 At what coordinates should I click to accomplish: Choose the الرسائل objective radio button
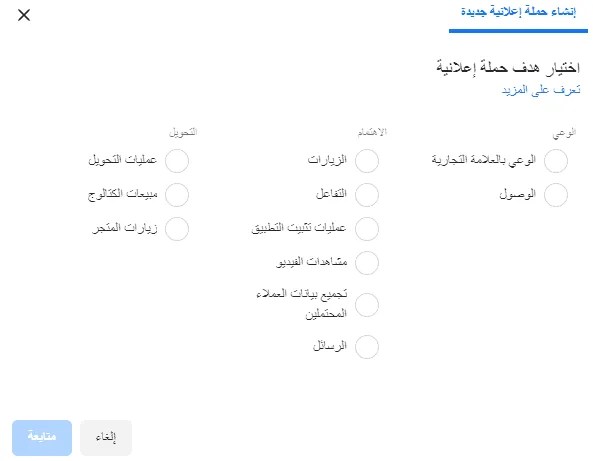[x=367, y=346]
